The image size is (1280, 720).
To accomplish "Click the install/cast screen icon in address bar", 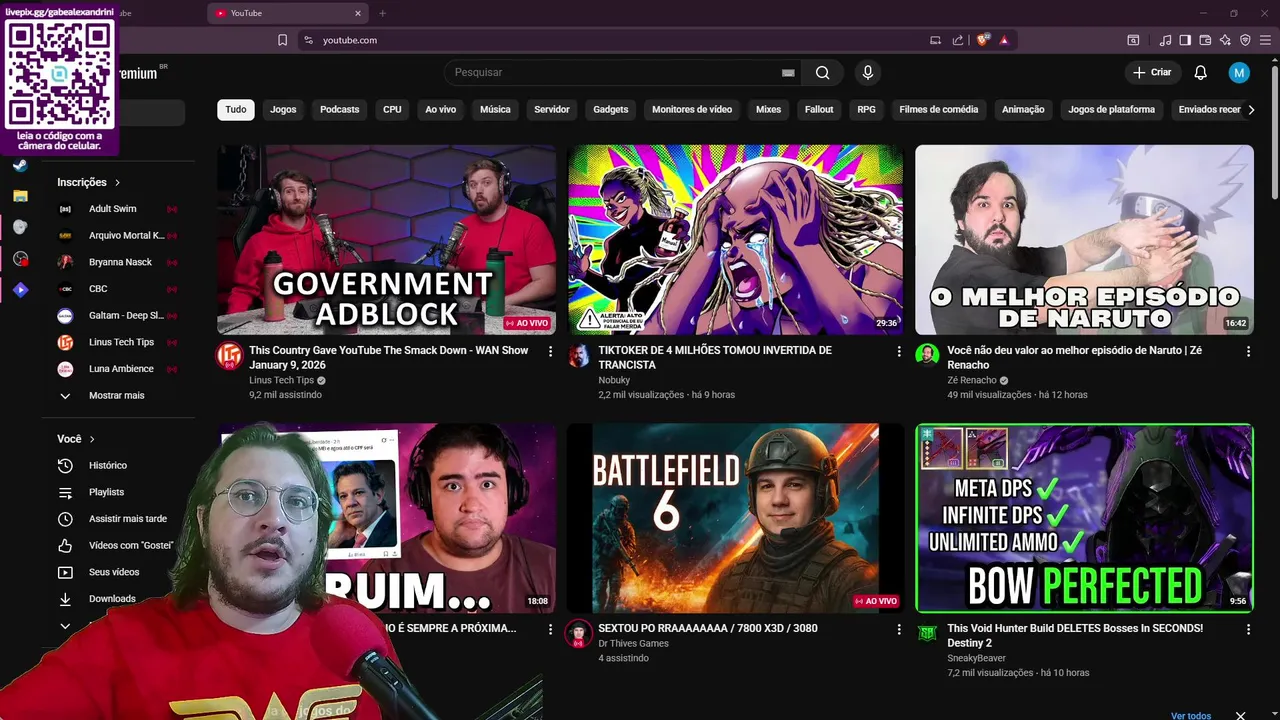I will point(935,40).
